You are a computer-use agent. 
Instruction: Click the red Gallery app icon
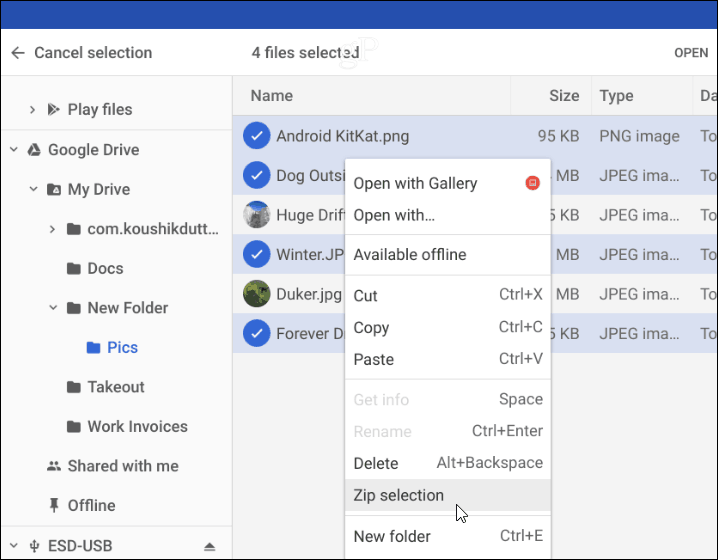pyautogui.click(x=532, y=183)
